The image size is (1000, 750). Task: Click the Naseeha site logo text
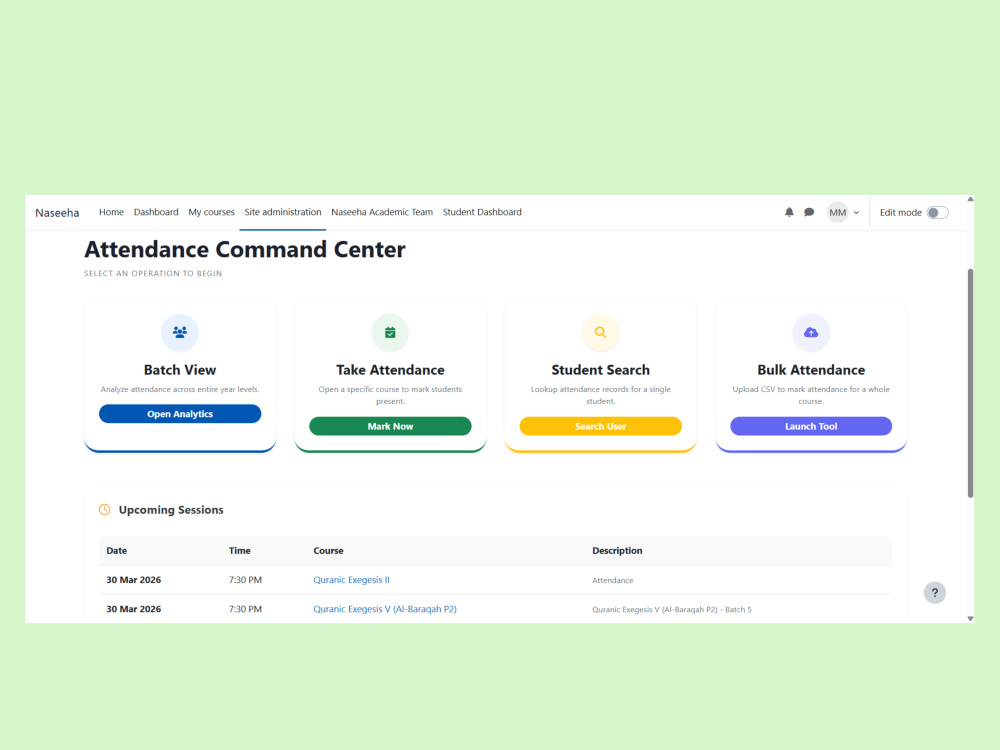(57, 213)
